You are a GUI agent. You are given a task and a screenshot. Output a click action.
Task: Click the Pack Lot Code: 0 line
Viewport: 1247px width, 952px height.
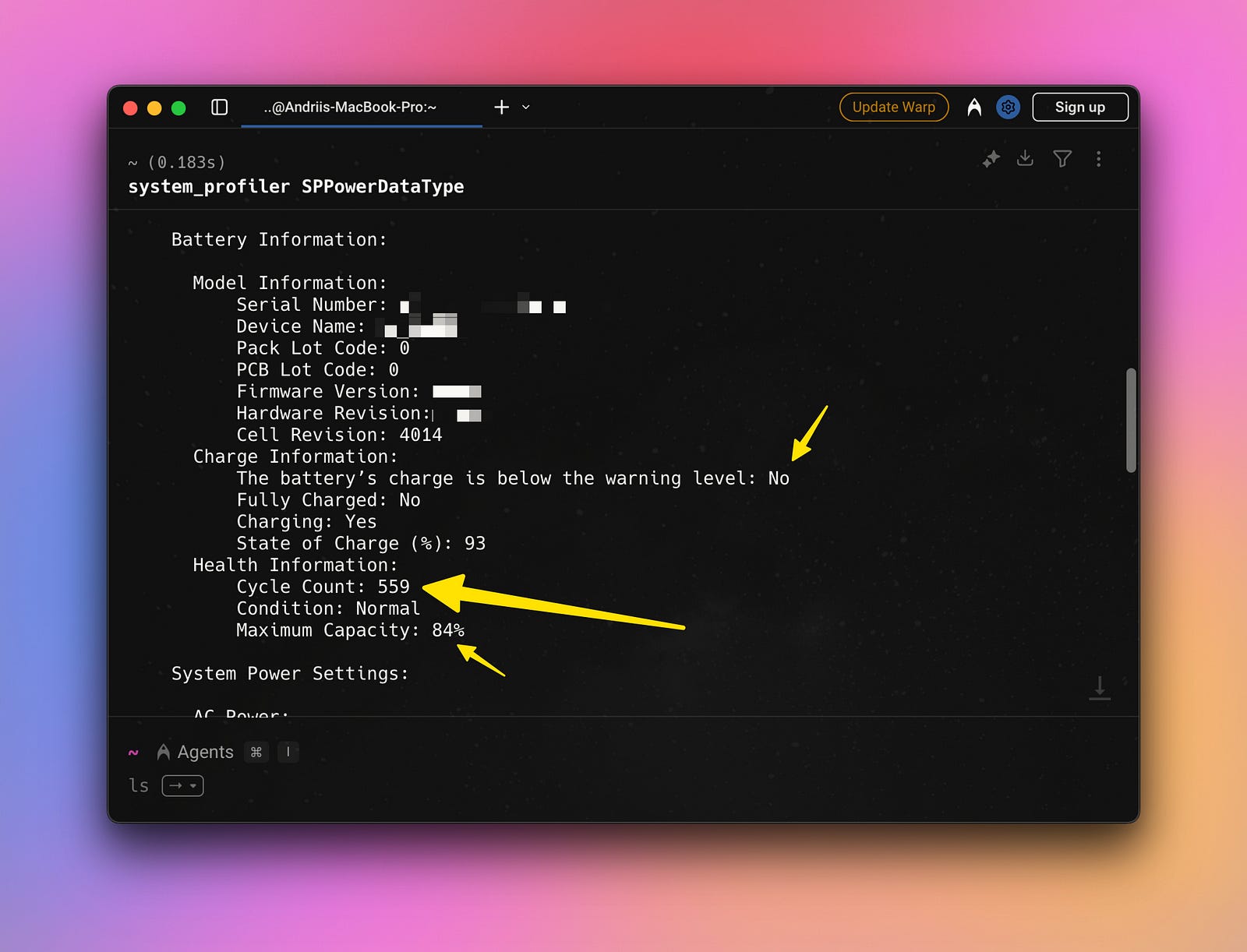323,348
